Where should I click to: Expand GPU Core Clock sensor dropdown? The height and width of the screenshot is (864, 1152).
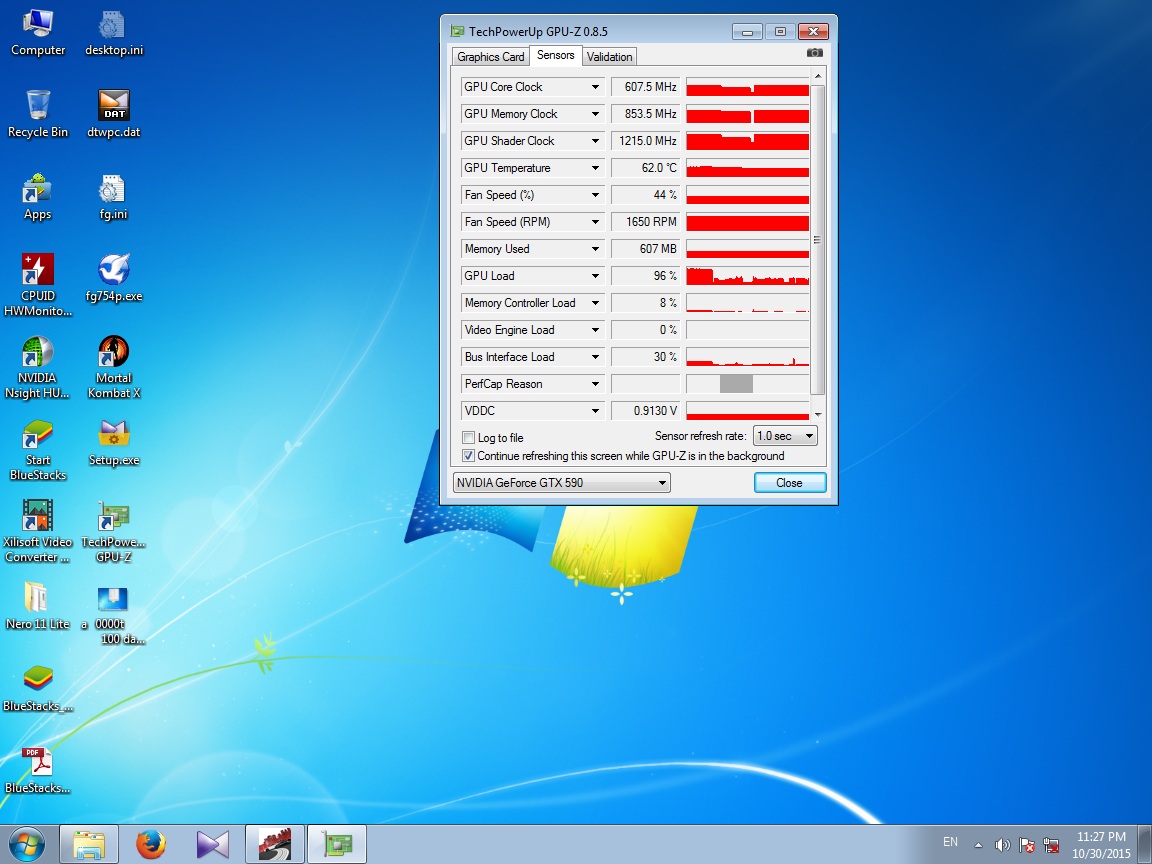click(x=595, y=87)
